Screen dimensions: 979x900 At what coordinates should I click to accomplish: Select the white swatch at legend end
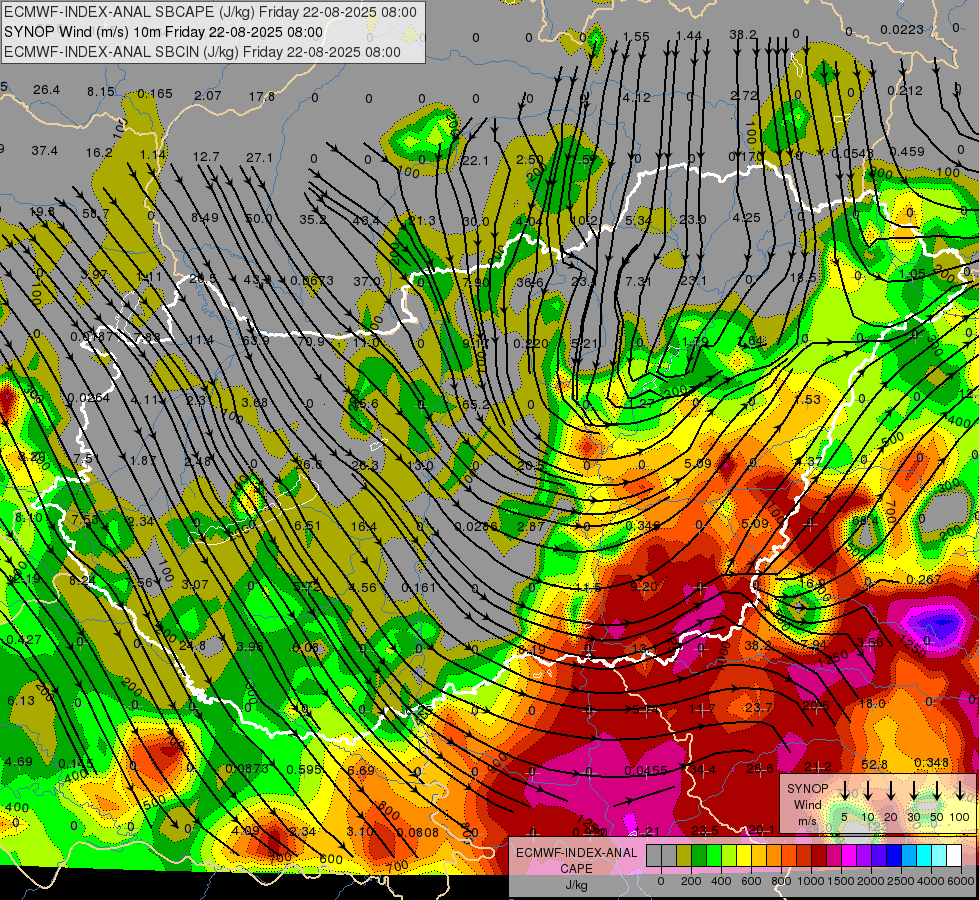tap(953, 855)
